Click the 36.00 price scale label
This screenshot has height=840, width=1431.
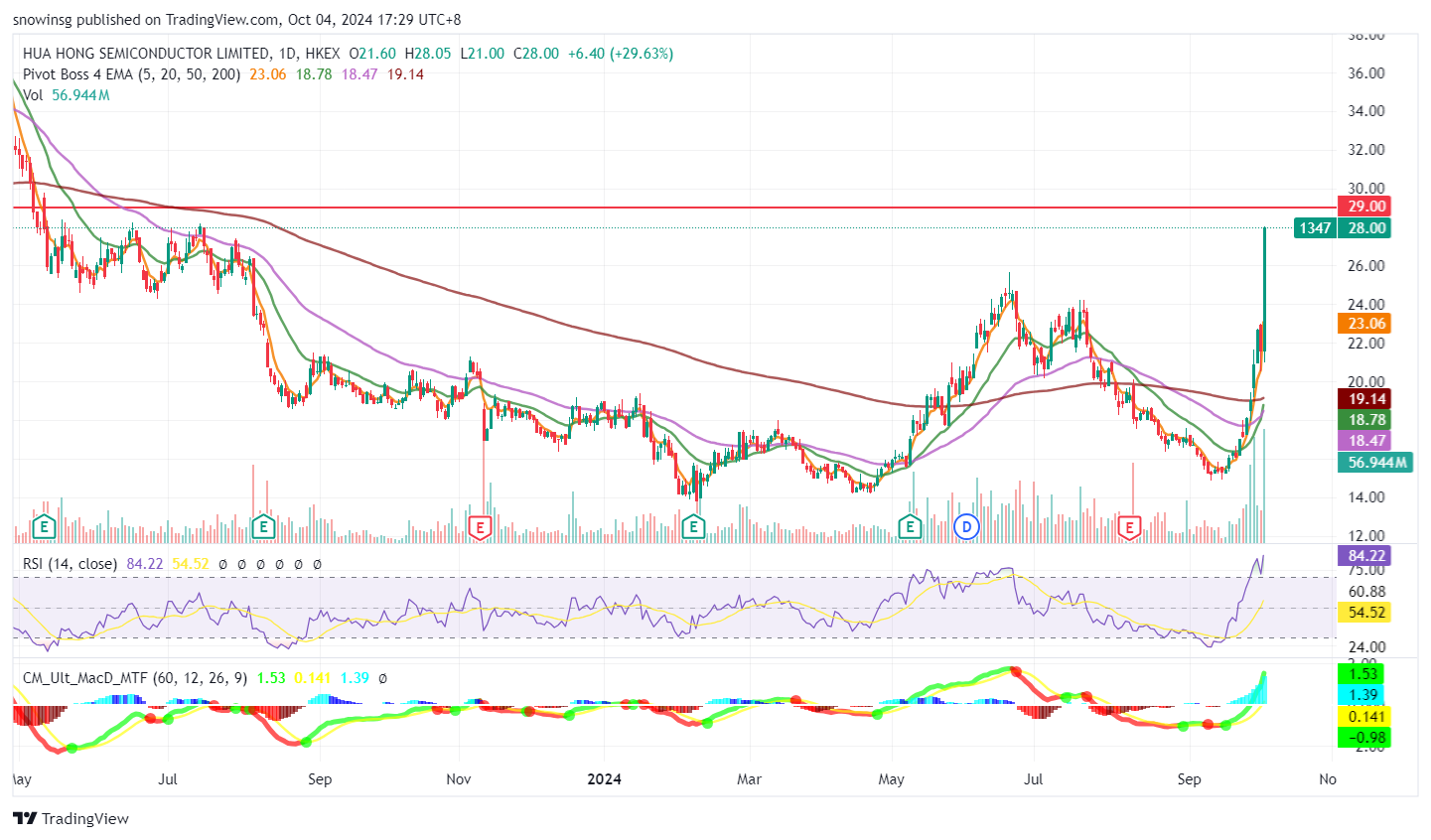pos(1366,72)
